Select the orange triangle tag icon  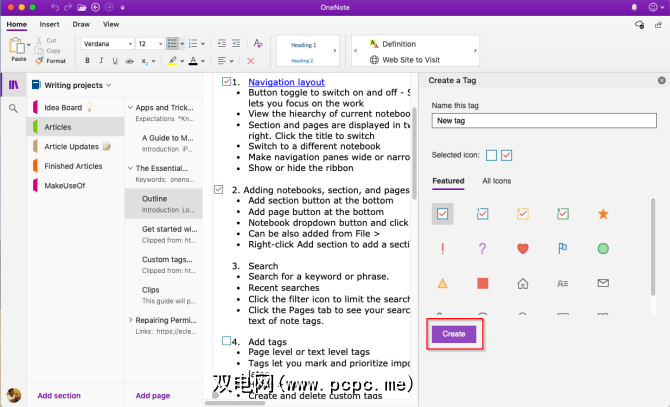[442, 283]
